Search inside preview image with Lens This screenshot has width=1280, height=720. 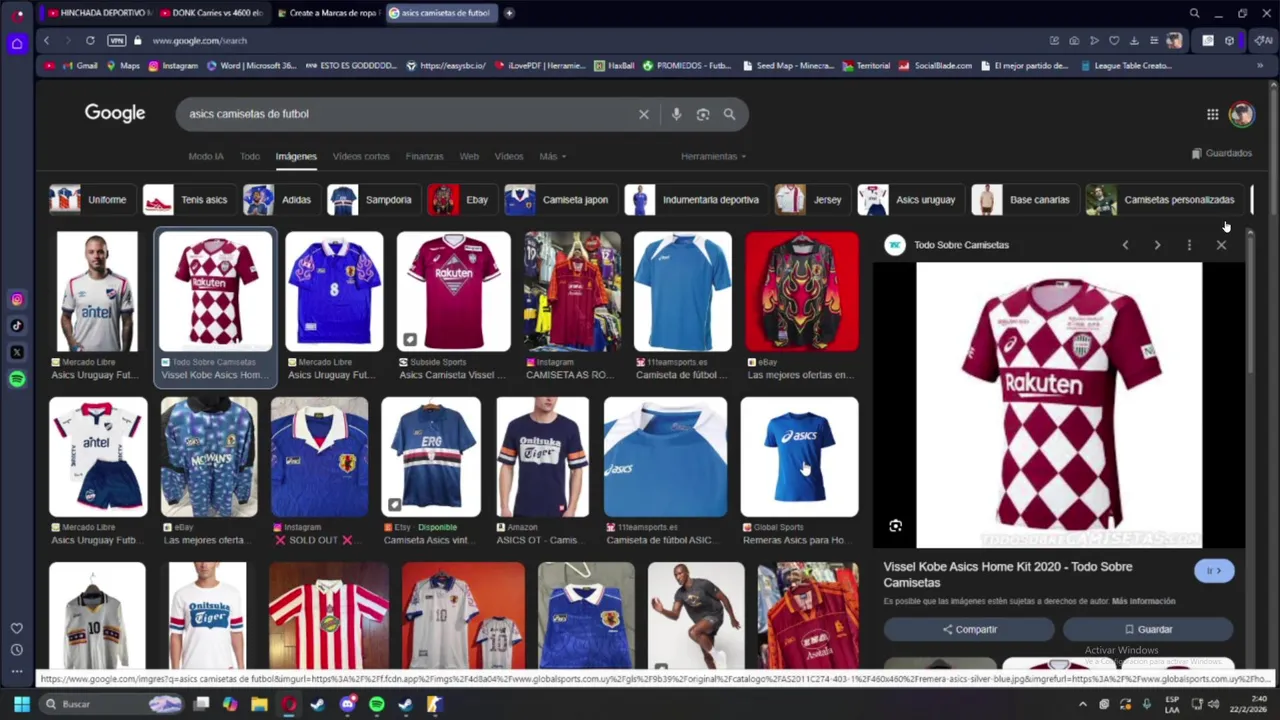pos(895,526)
